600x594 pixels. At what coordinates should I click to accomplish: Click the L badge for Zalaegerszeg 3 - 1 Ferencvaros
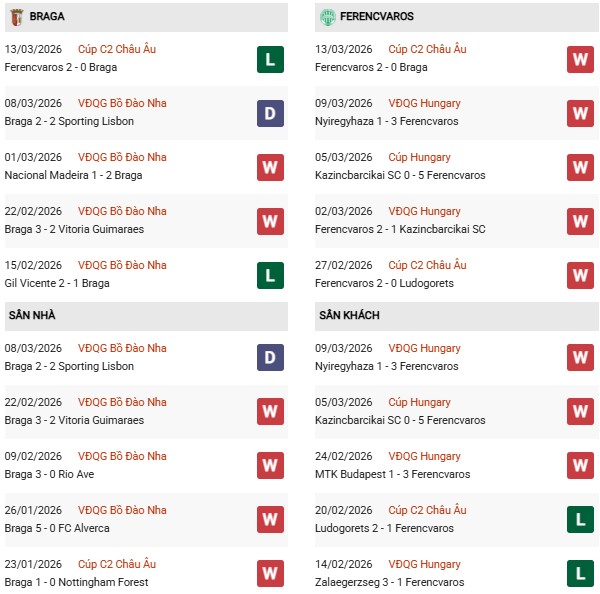click(x=581, y=574)
